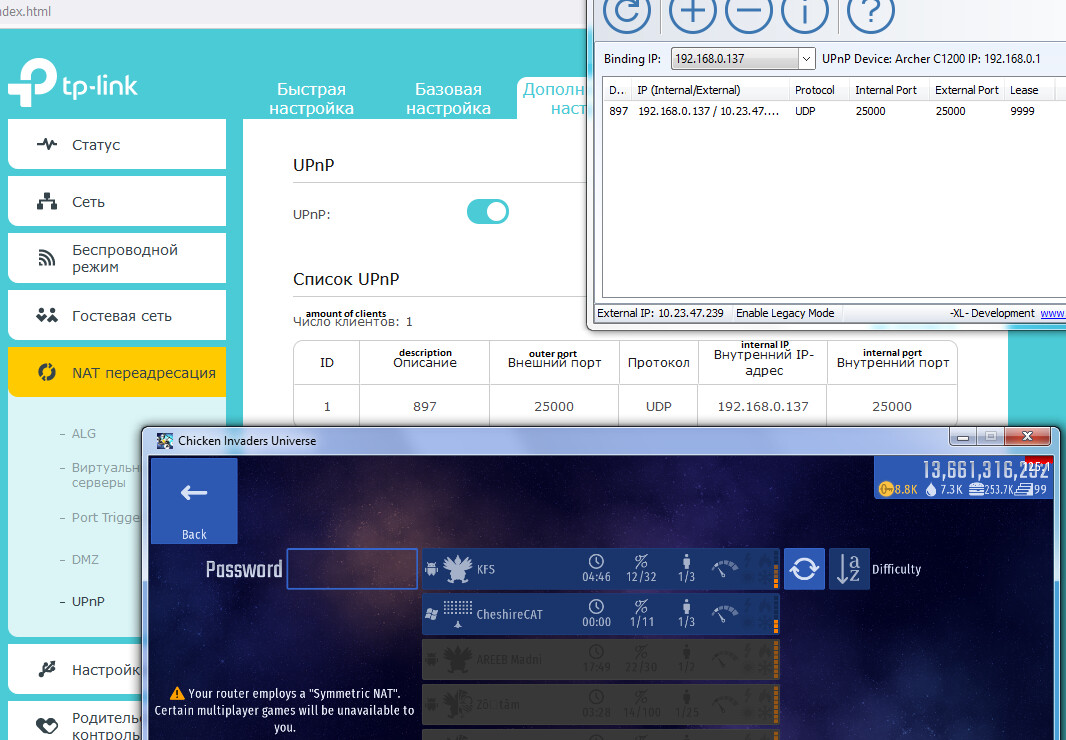Click the alphabetical sort icon next to Difficulty
The height and width of the screenshot is (740, 1066).
(849, 568)
